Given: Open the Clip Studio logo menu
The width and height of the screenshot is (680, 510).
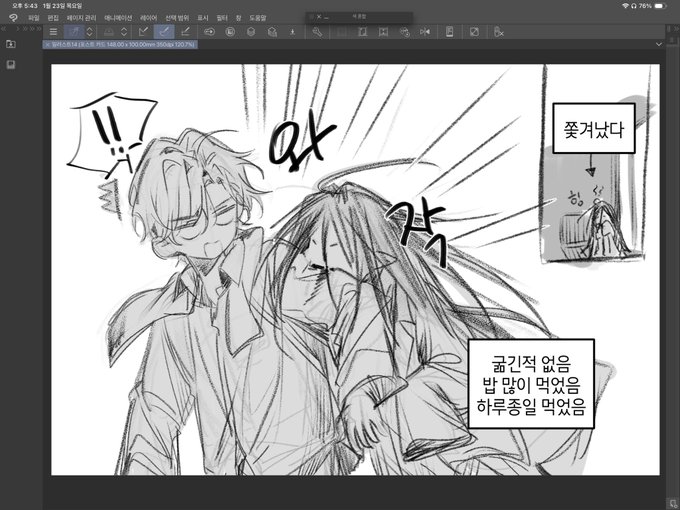Looking at the screenshot, I should pos(13,18).
